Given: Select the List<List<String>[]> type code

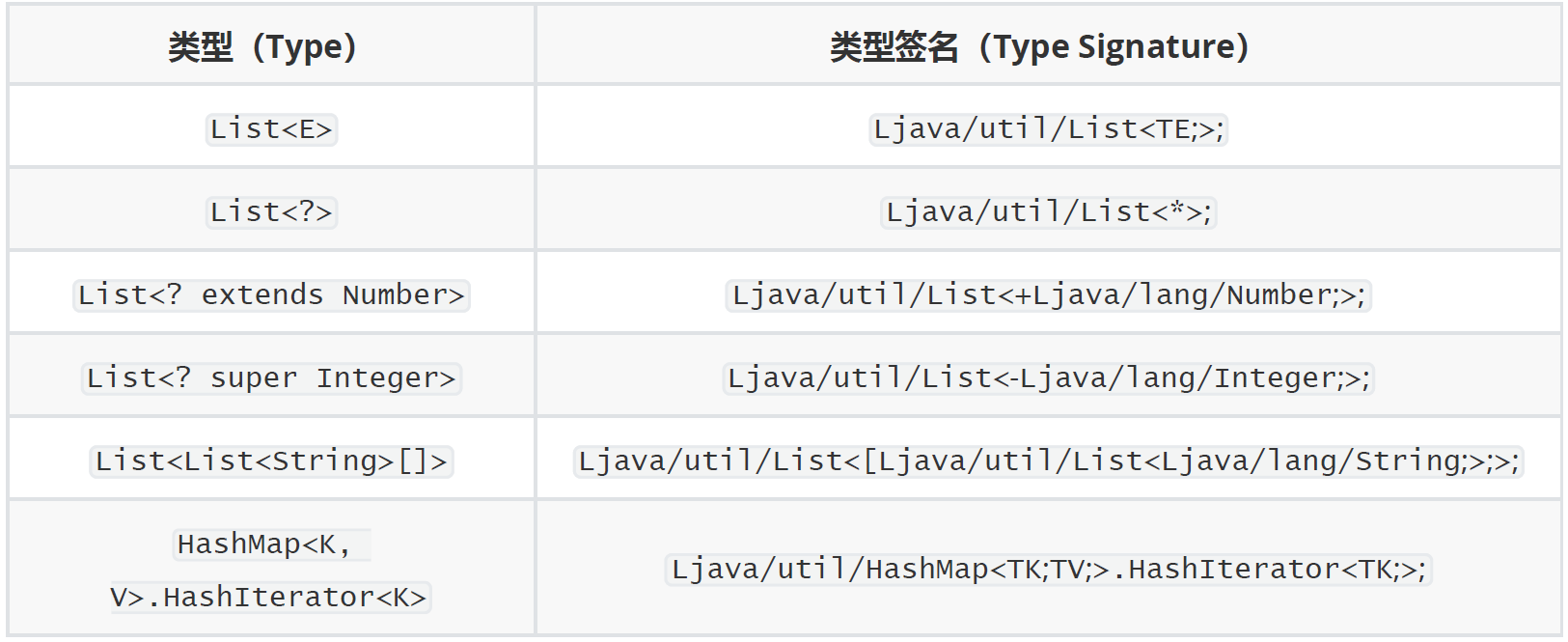Looking at the screenshot, I should [x=271, y=461].
